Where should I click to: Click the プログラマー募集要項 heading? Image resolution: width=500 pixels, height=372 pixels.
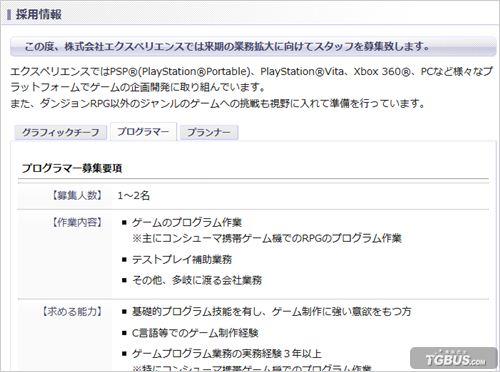(72, 168)
